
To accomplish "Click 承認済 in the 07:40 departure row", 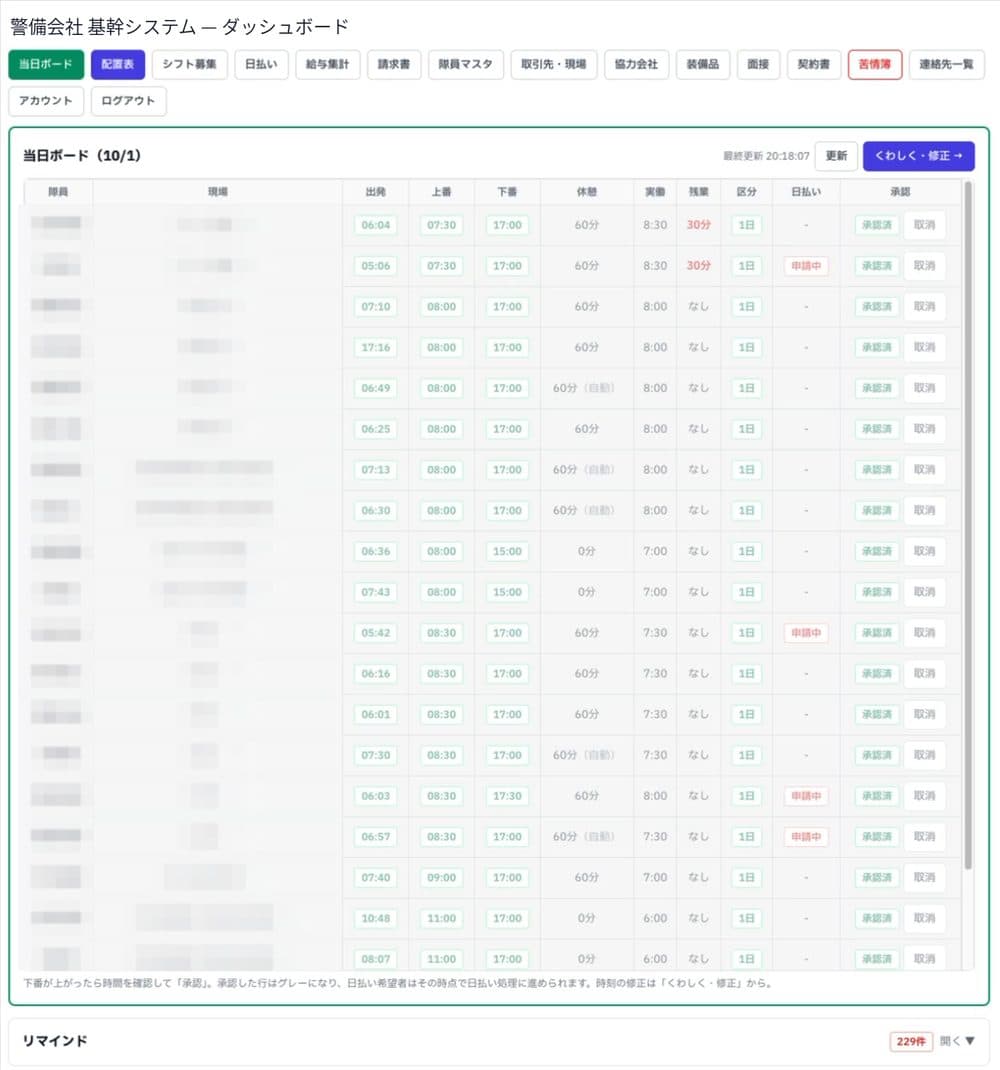I will (876, 878).
